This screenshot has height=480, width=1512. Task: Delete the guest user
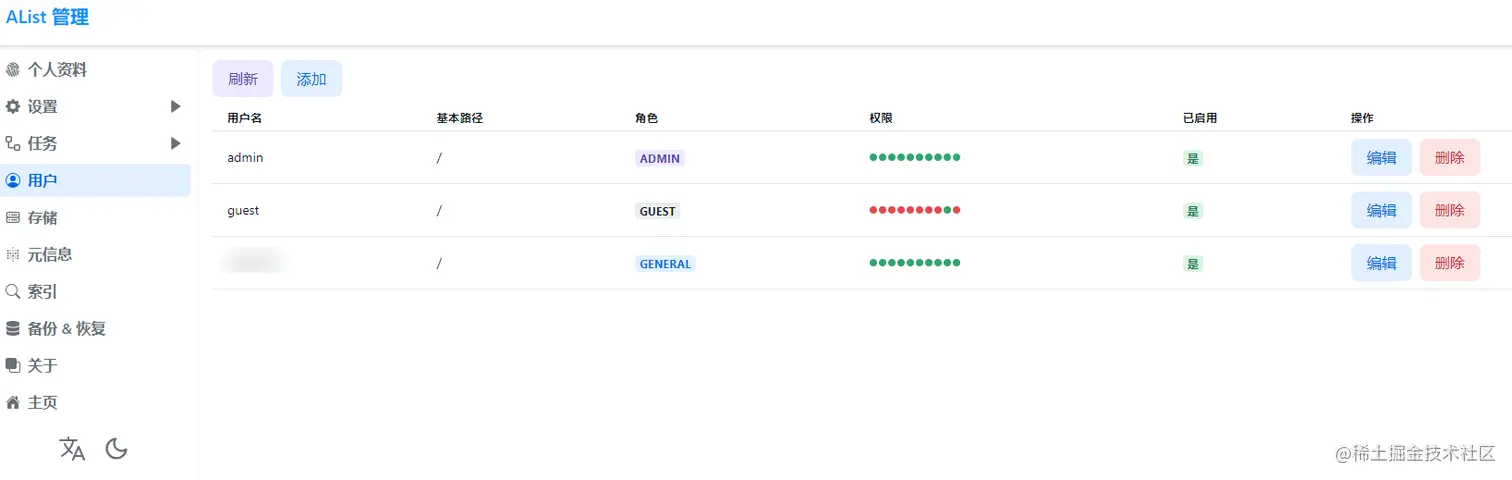pos(1450,211)
